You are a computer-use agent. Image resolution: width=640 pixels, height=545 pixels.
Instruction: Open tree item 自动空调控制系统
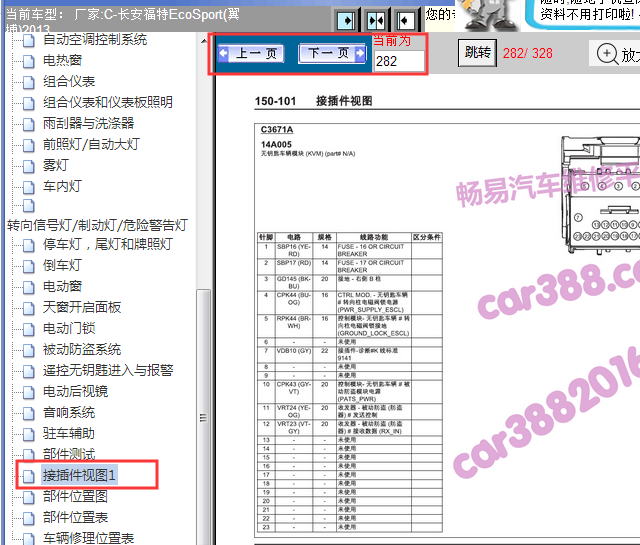tap(95, 40)
